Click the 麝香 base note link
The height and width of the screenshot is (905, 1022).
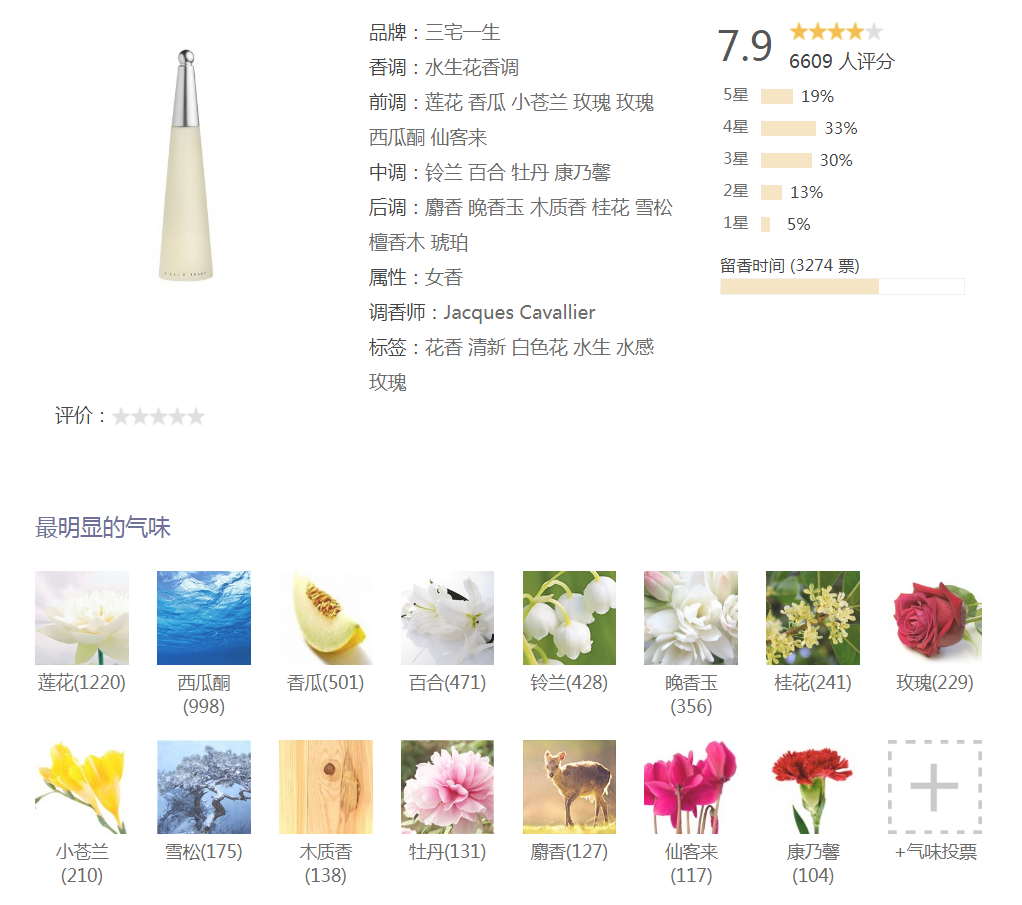tap(444, 207)
